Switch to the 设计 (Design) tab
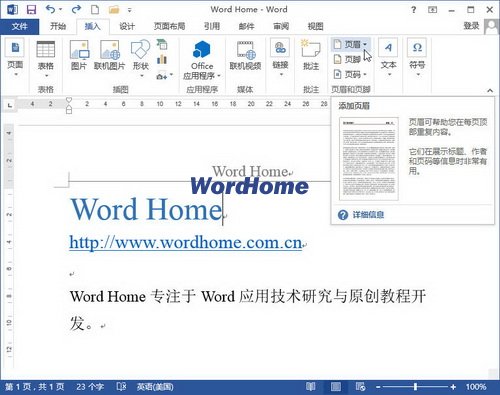This screenshot has width=500, height=395. [127, 26]
